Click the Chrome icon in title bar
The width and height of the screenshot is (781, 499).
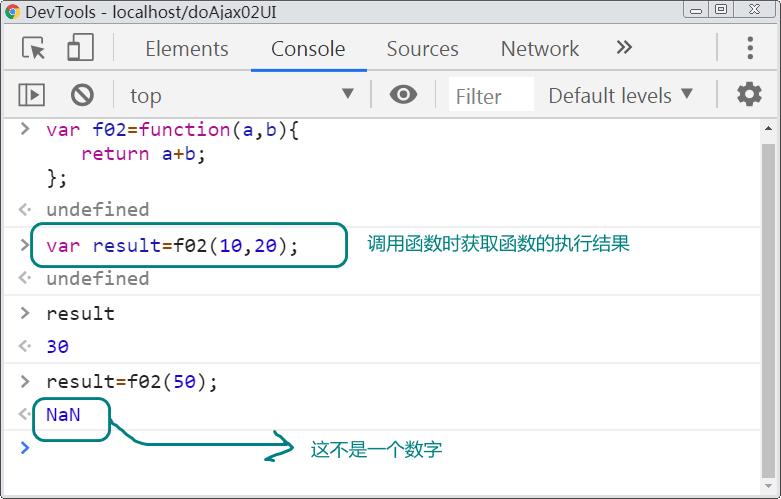tap(12, 11)
